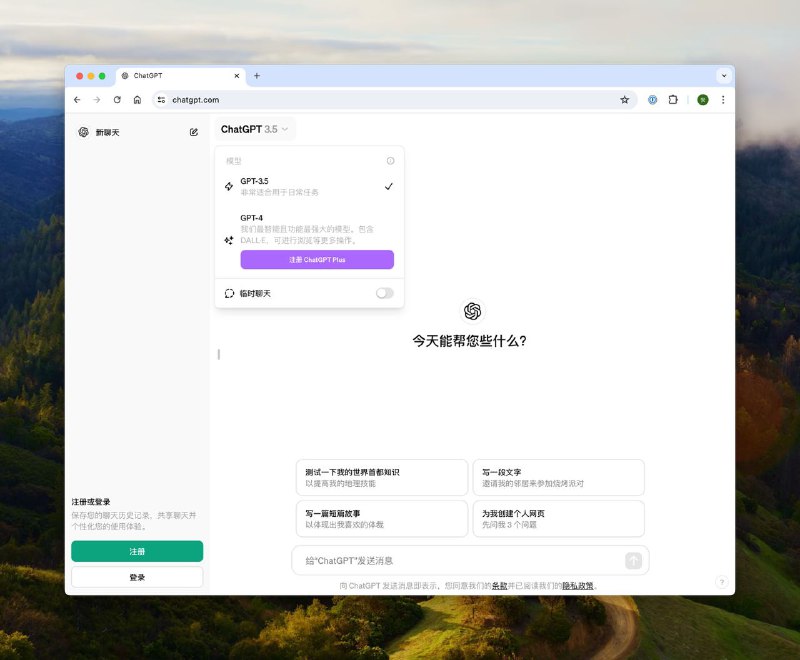Reload the ChatGPT page
The width and height of the screenshot is (800, 660).
[117, 100]
